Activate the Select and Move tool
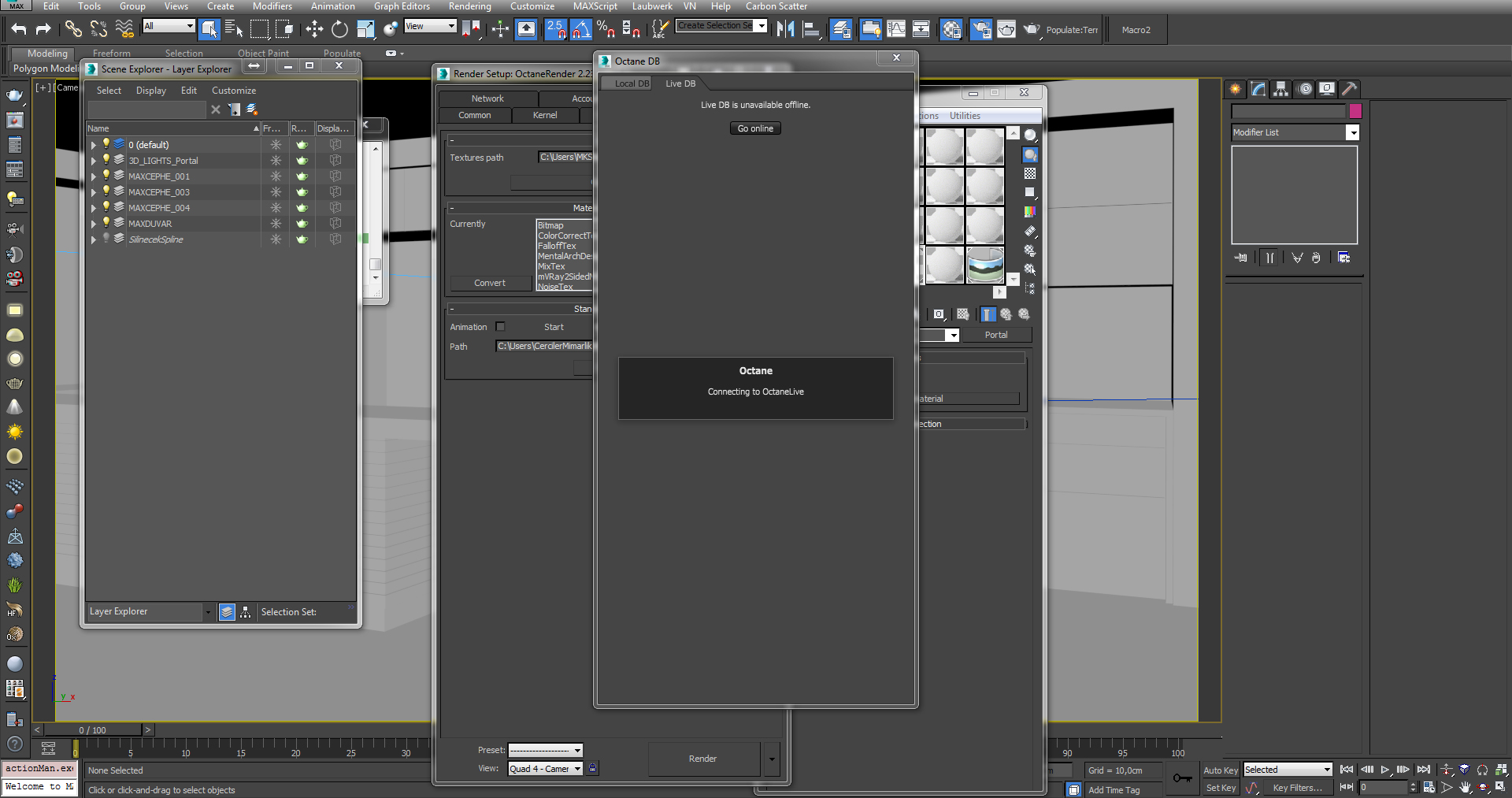Screen dimensions: 1512x798 pyautogui.click(x=314, y=29)
